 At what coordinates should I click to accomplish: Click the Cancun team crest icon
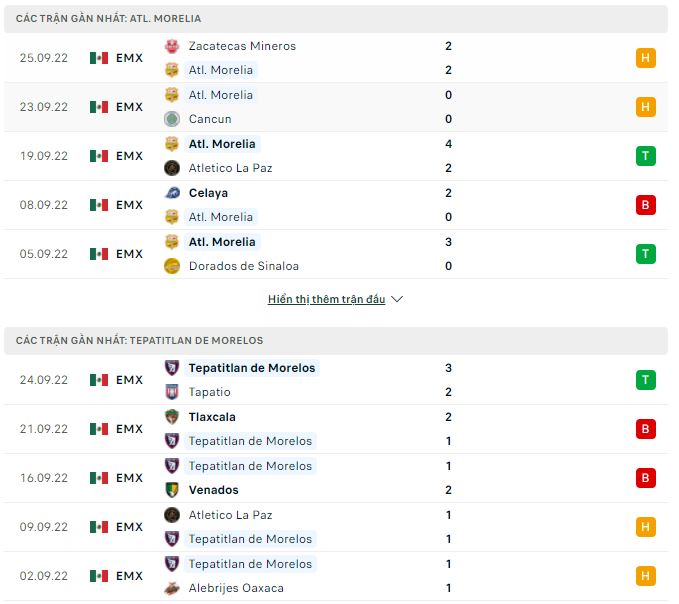[172, 119]
